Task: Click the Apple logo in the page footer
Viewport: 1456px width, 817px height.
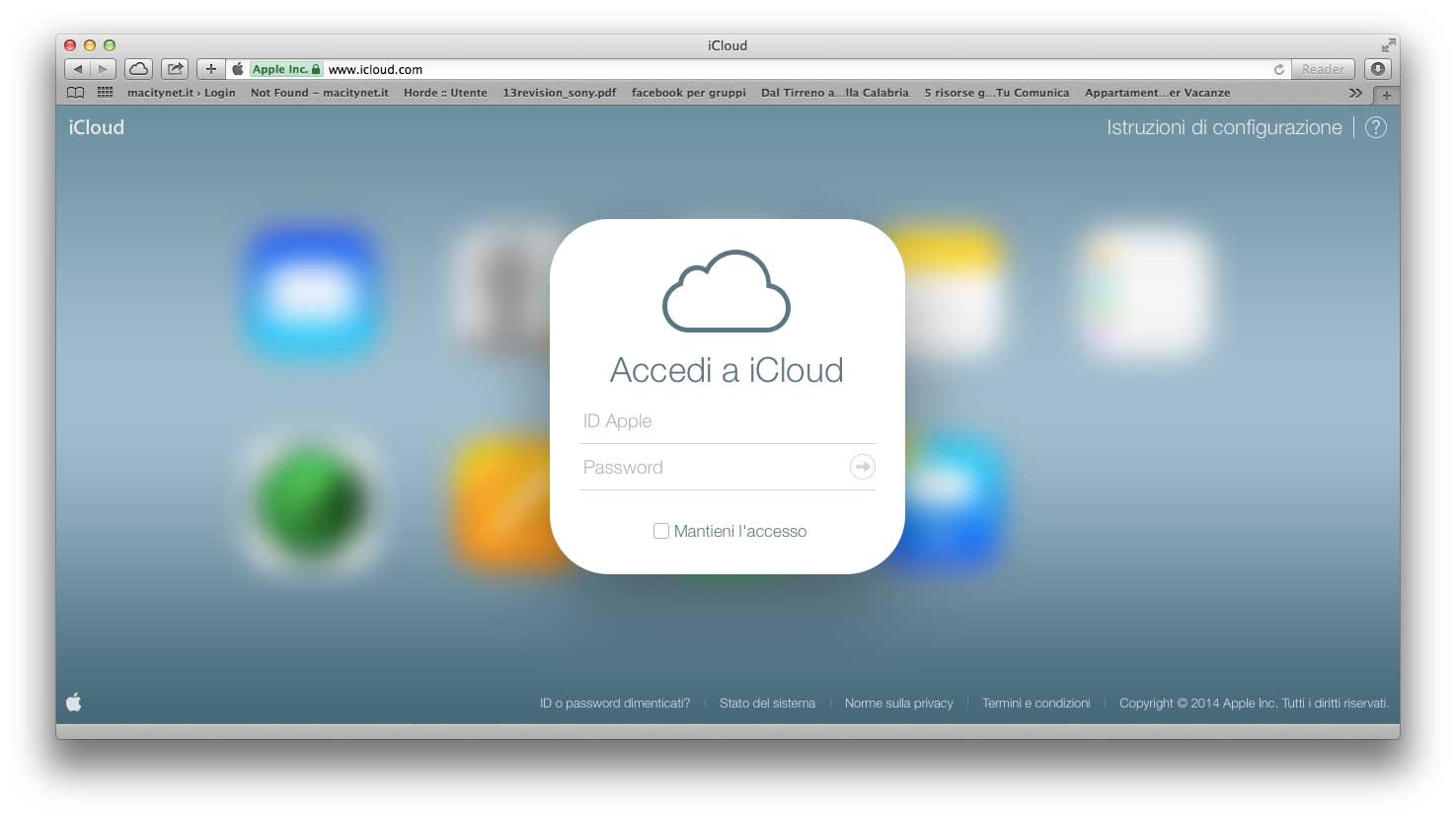Action: tap(74, 703)
